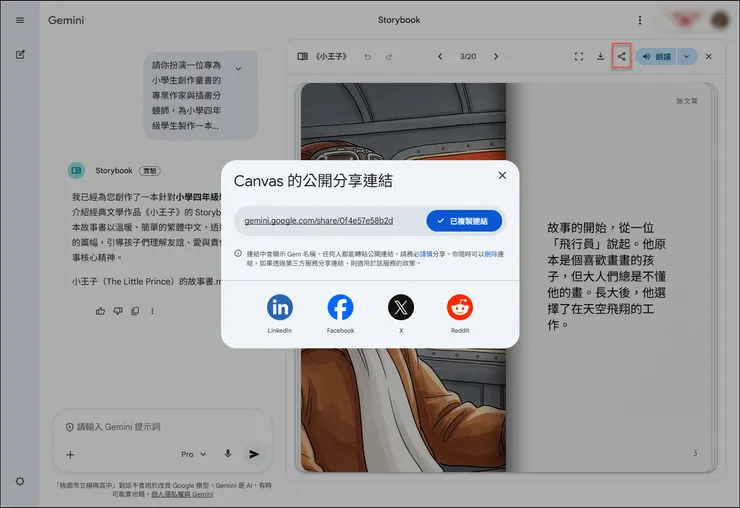Click the Gemini logo text
740x508 pixels.
coord(66,20)
